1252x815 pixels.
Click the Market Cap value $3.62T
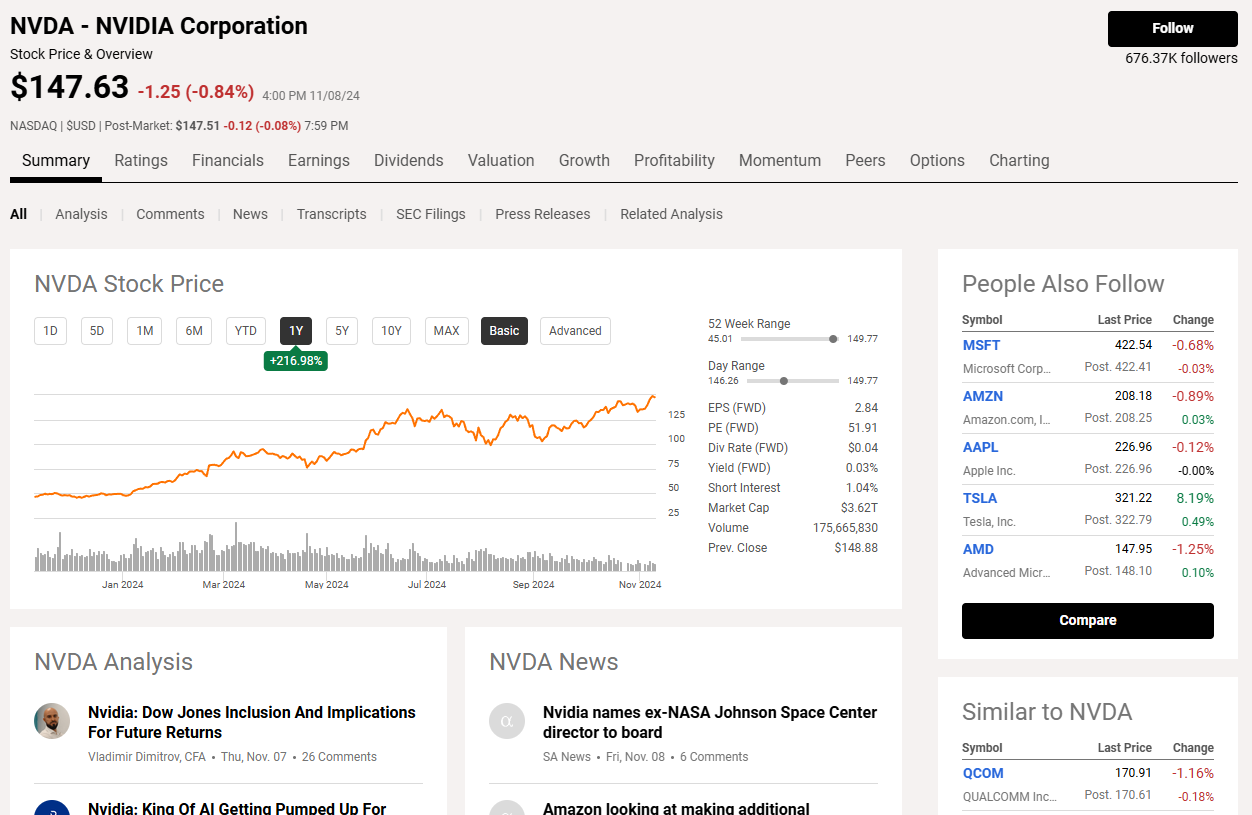click(859, 508)
